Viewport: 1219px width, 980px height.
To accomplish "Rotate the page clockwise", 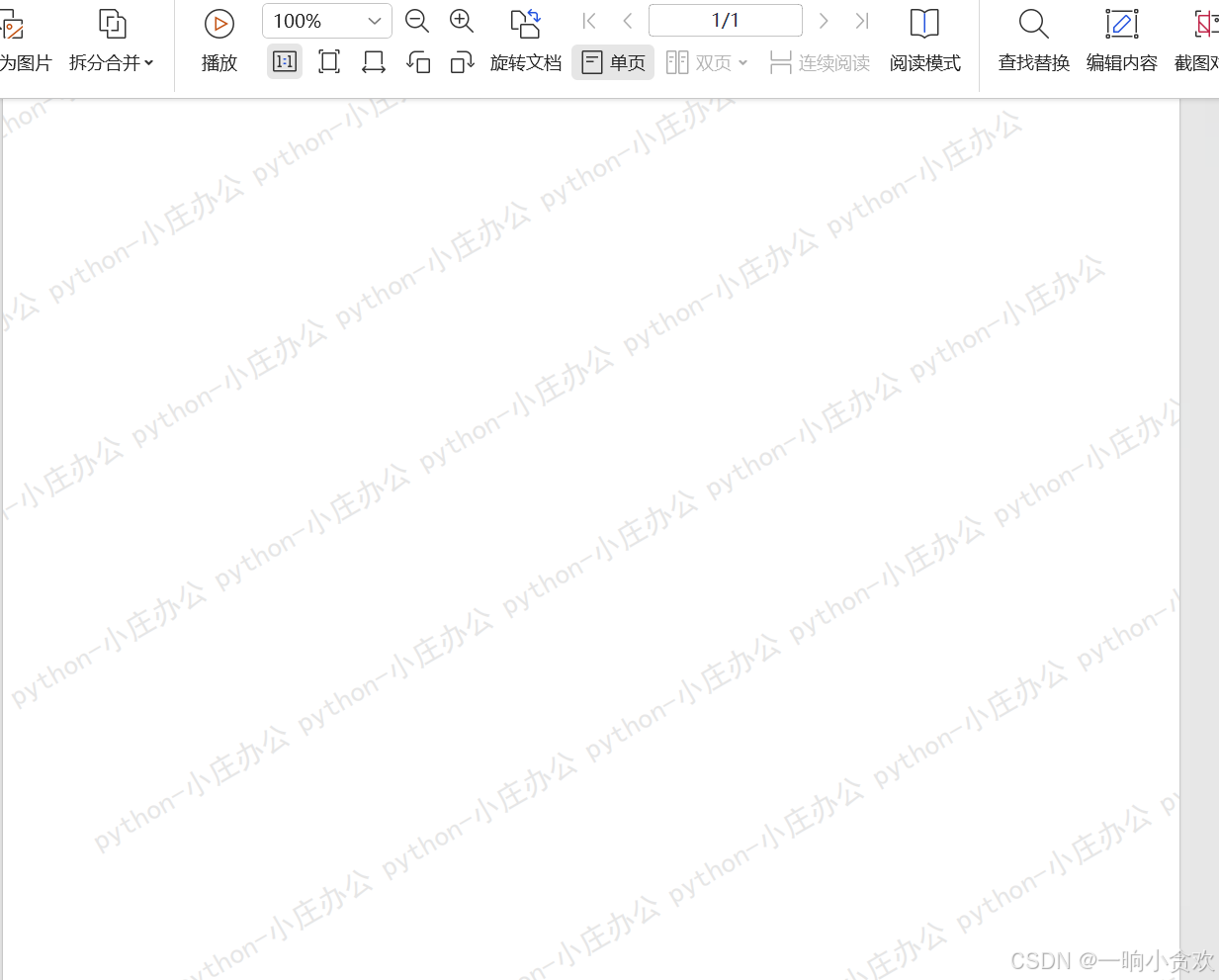I will click(x=462, y=62).
